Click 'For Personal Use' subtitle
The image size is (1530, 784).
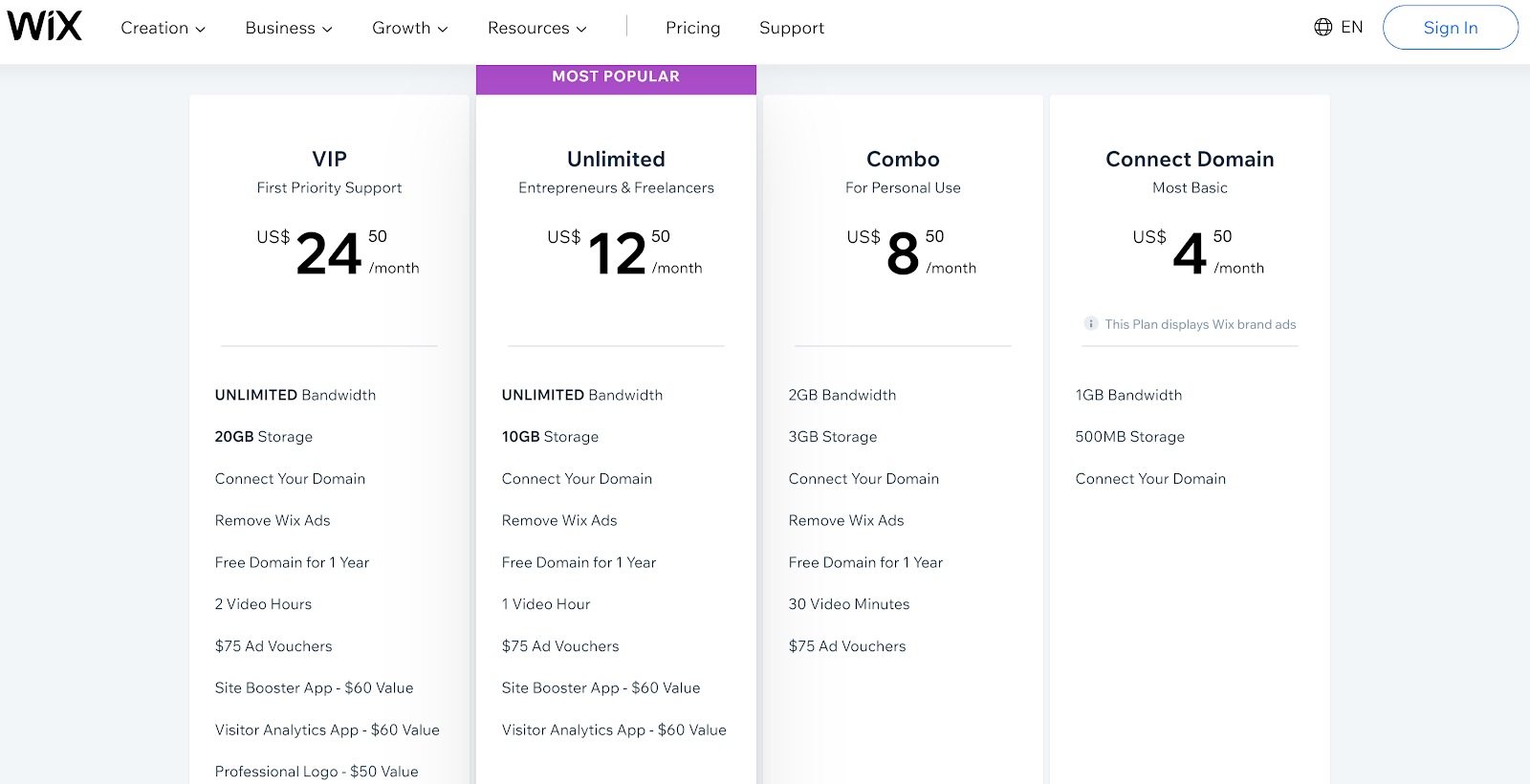tap(903, 187)
